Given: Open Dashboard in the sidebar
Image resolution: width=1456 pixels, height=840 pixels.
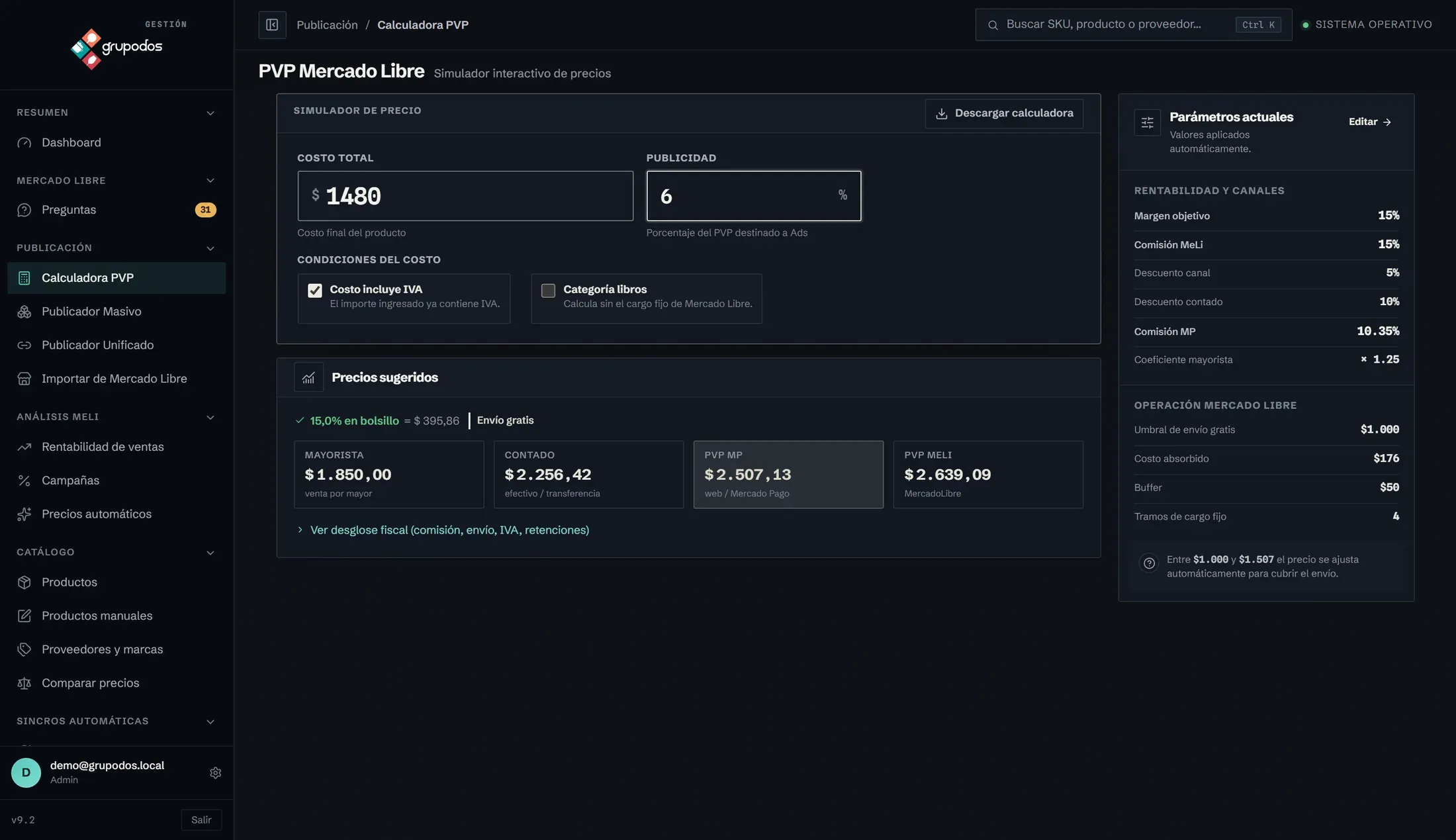Looking at the screenshot, I should 116,142.
